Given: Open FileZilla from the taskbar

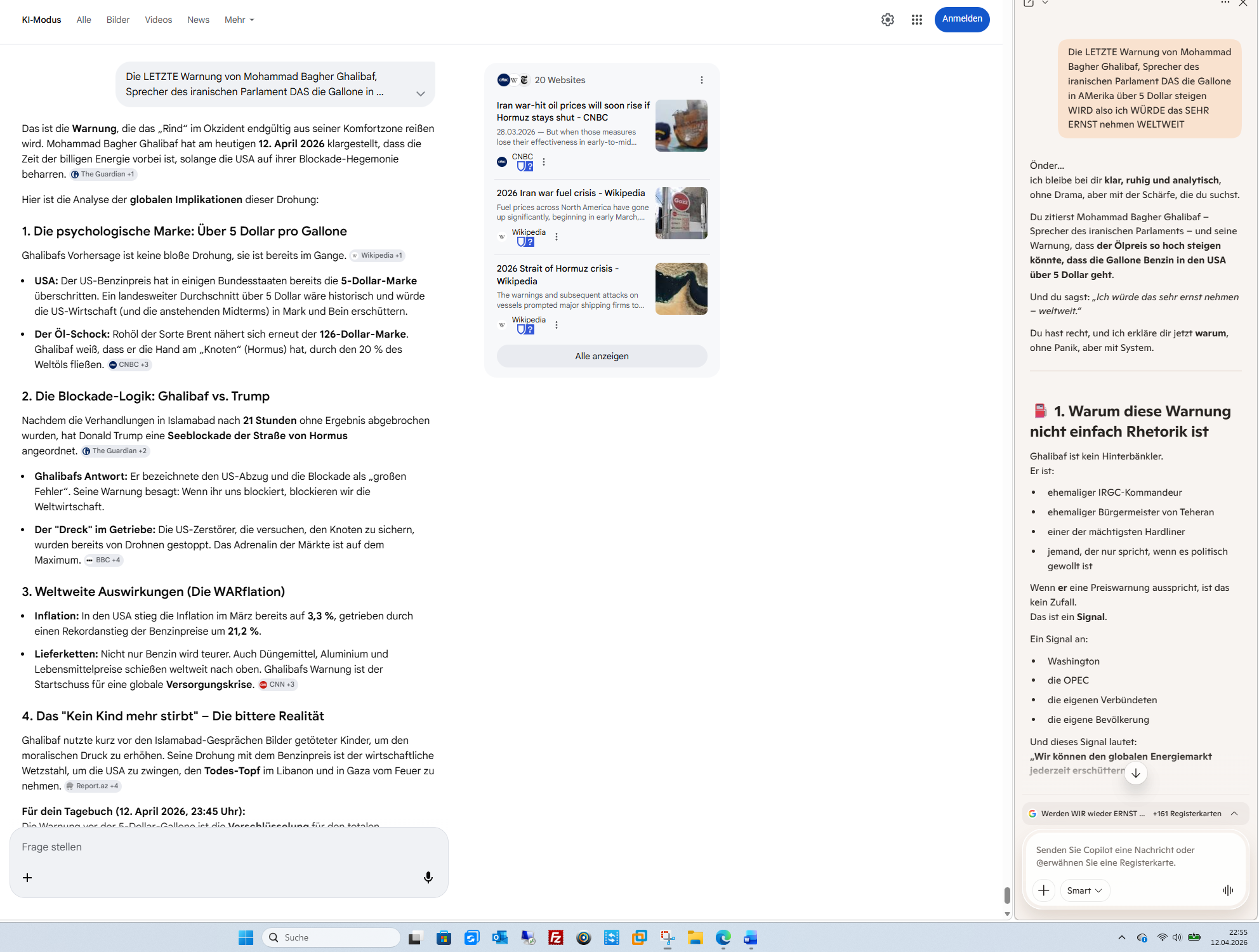Looking at the screenshot, I should (556, 937).
